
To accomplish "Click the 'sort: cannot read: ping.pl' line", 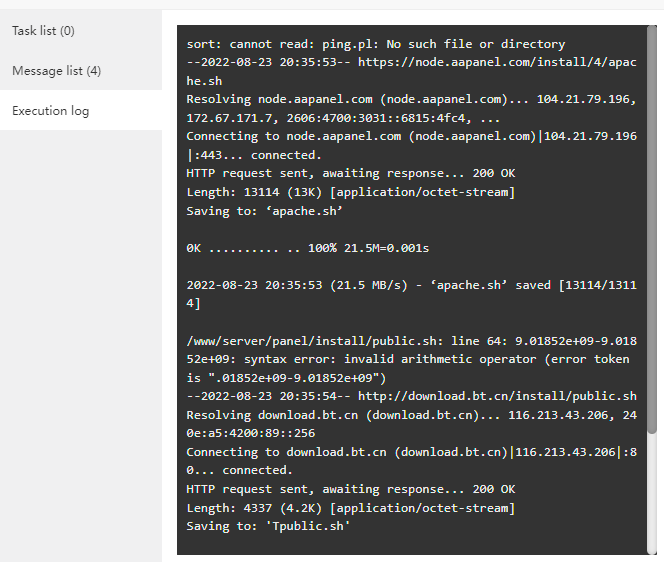I will 375,44.
